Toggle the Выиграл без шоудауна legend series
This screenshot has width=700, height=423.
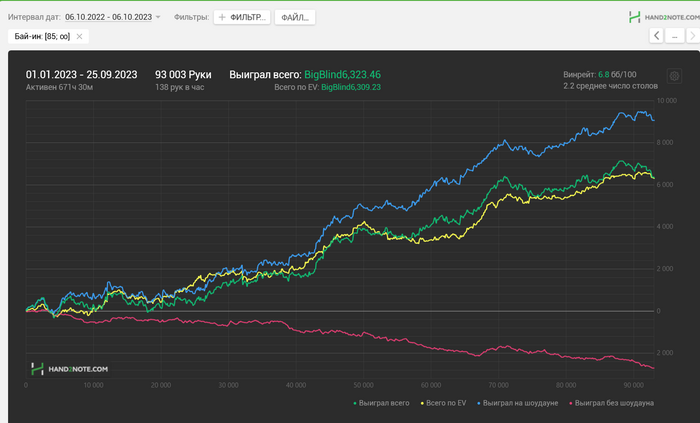pyautogui.click(x=611, y=403)
